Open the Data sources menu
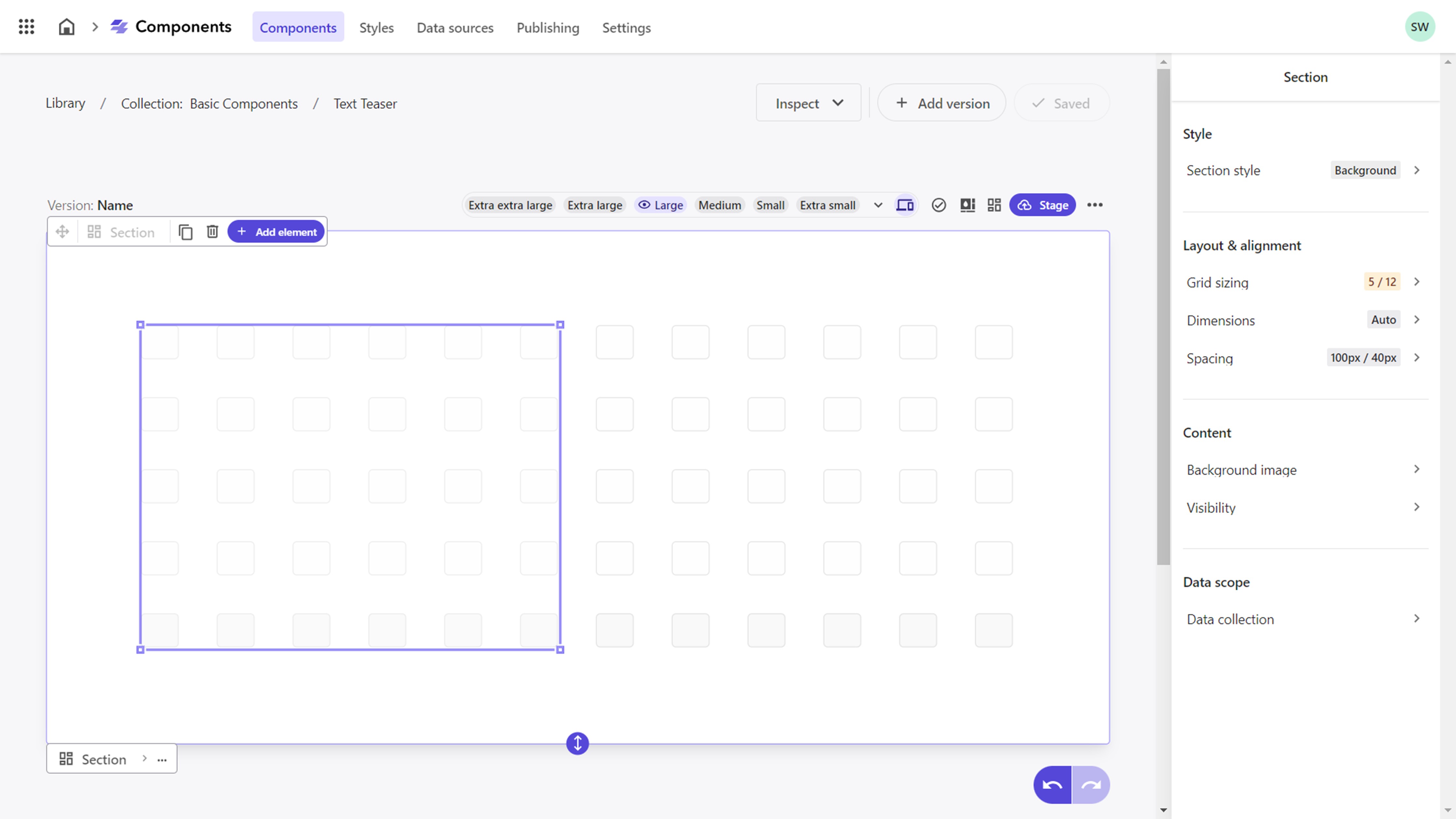1456x819 pixels. tap(455, 28)
